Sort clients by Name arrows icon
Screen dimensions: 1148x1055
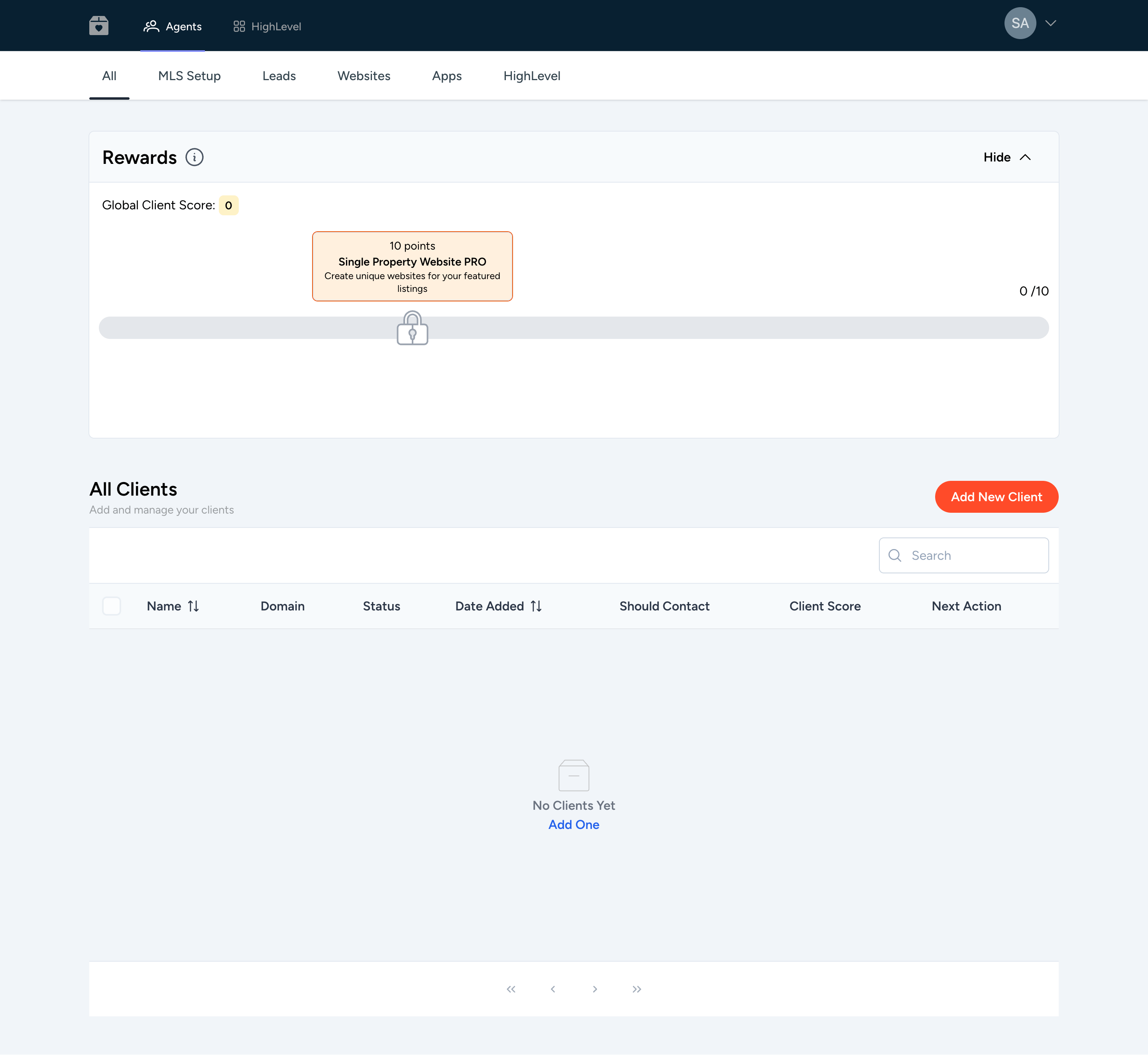(193, 606)
